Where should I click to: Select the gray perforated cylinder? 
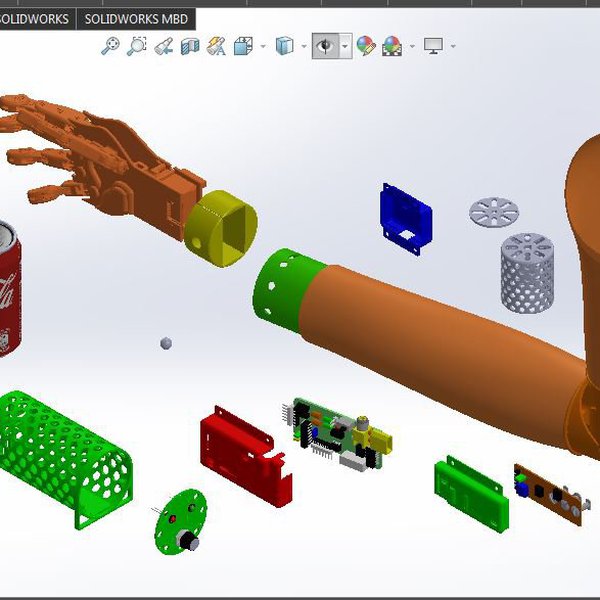(527, 273)
